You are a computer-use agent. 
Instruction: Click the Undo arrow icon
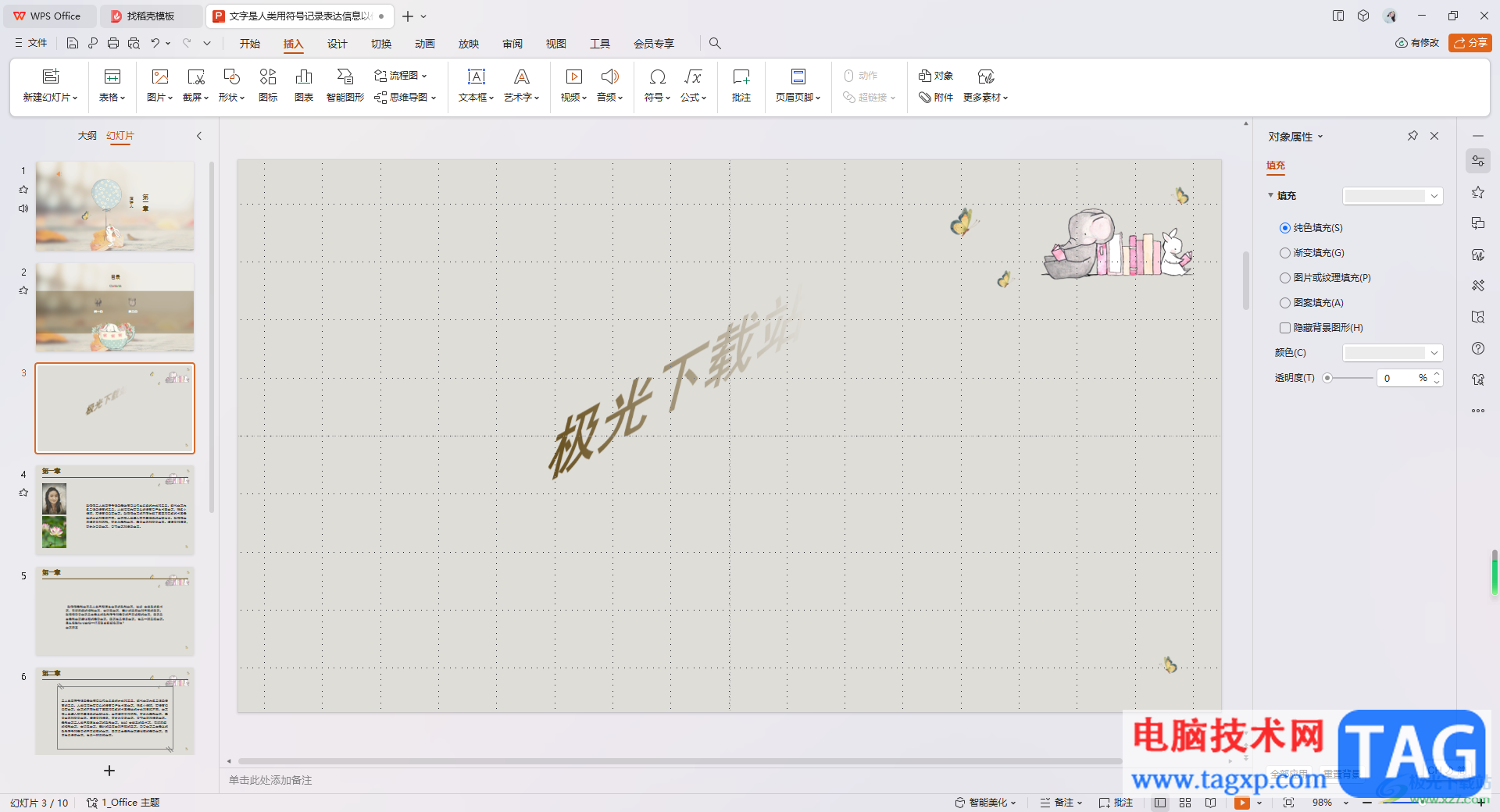click(x=155, y=44)
